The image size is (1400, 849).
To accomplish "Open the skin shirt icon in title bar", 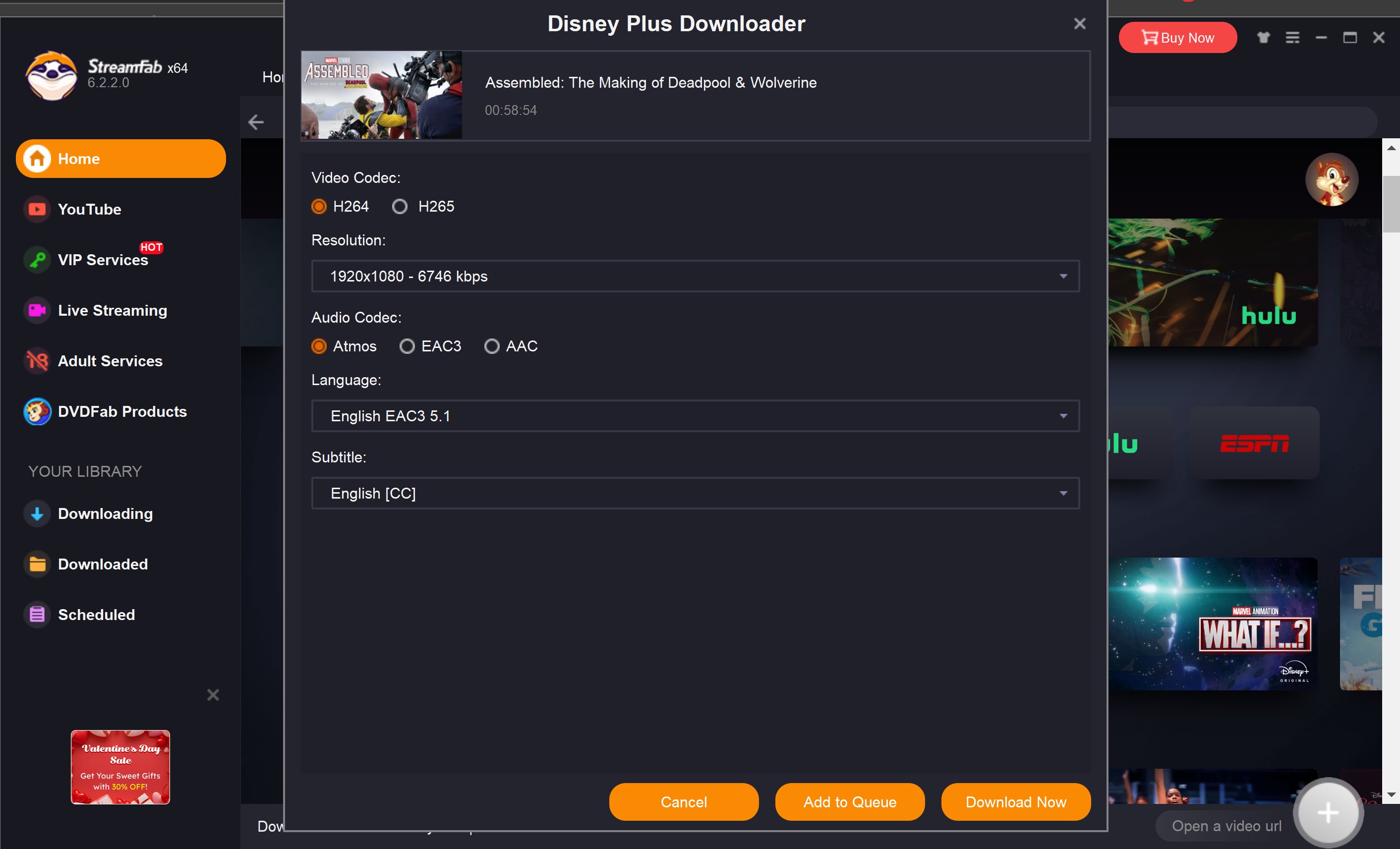I will [1263, 38].
